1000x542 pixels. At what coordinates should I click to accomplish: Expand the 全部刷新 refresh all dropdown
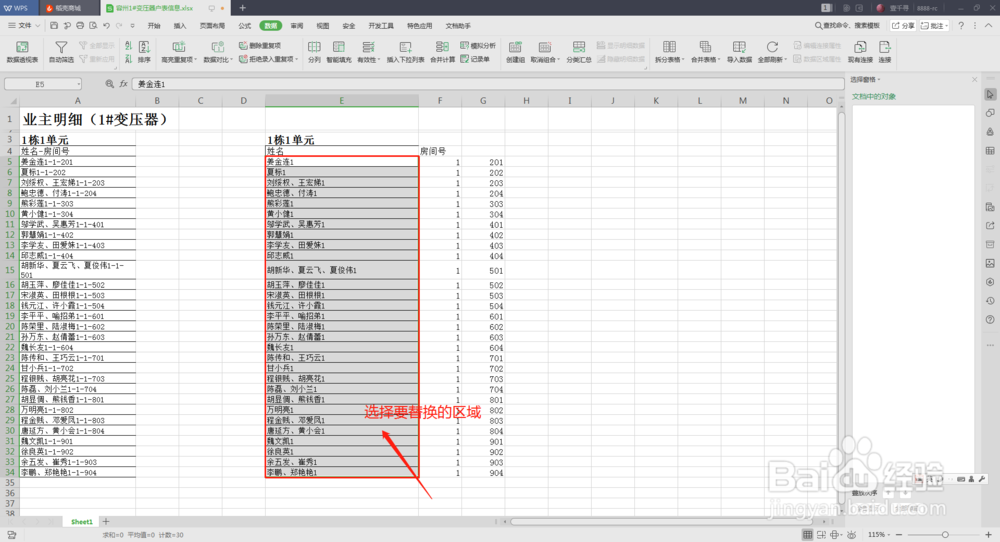click(786, 60)
